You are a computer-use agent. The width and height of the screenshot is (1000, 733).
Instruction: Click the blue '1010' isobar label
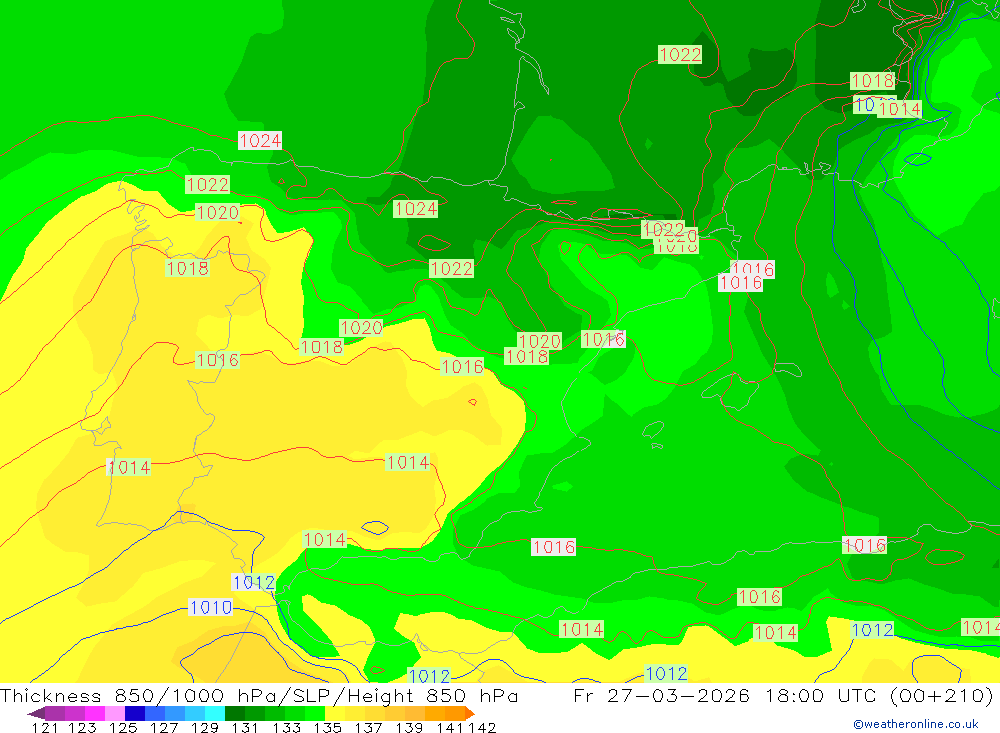pyautogui.click(x=211, y=607)
